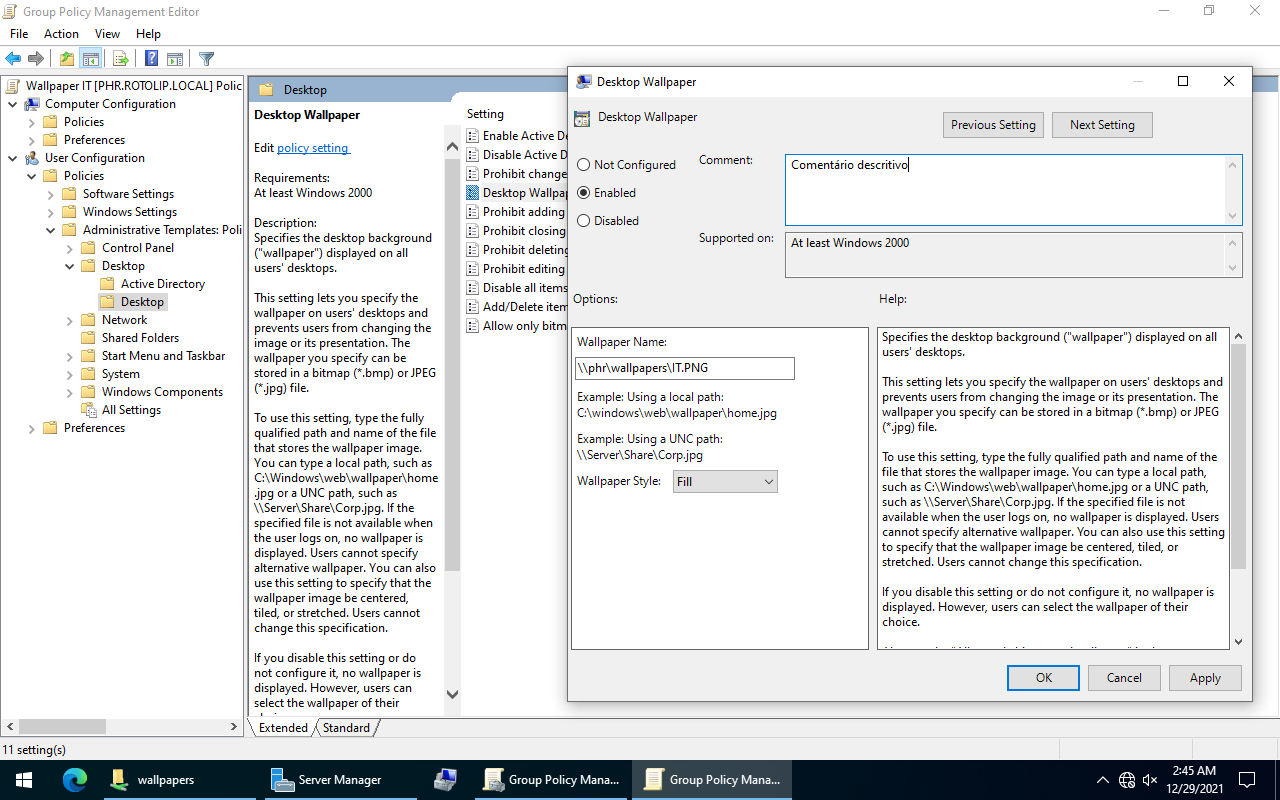Open the Wallpaper Style dropdown
Image resolution: width=1280 pixels, height=800 pixels.
coord(725,482)
